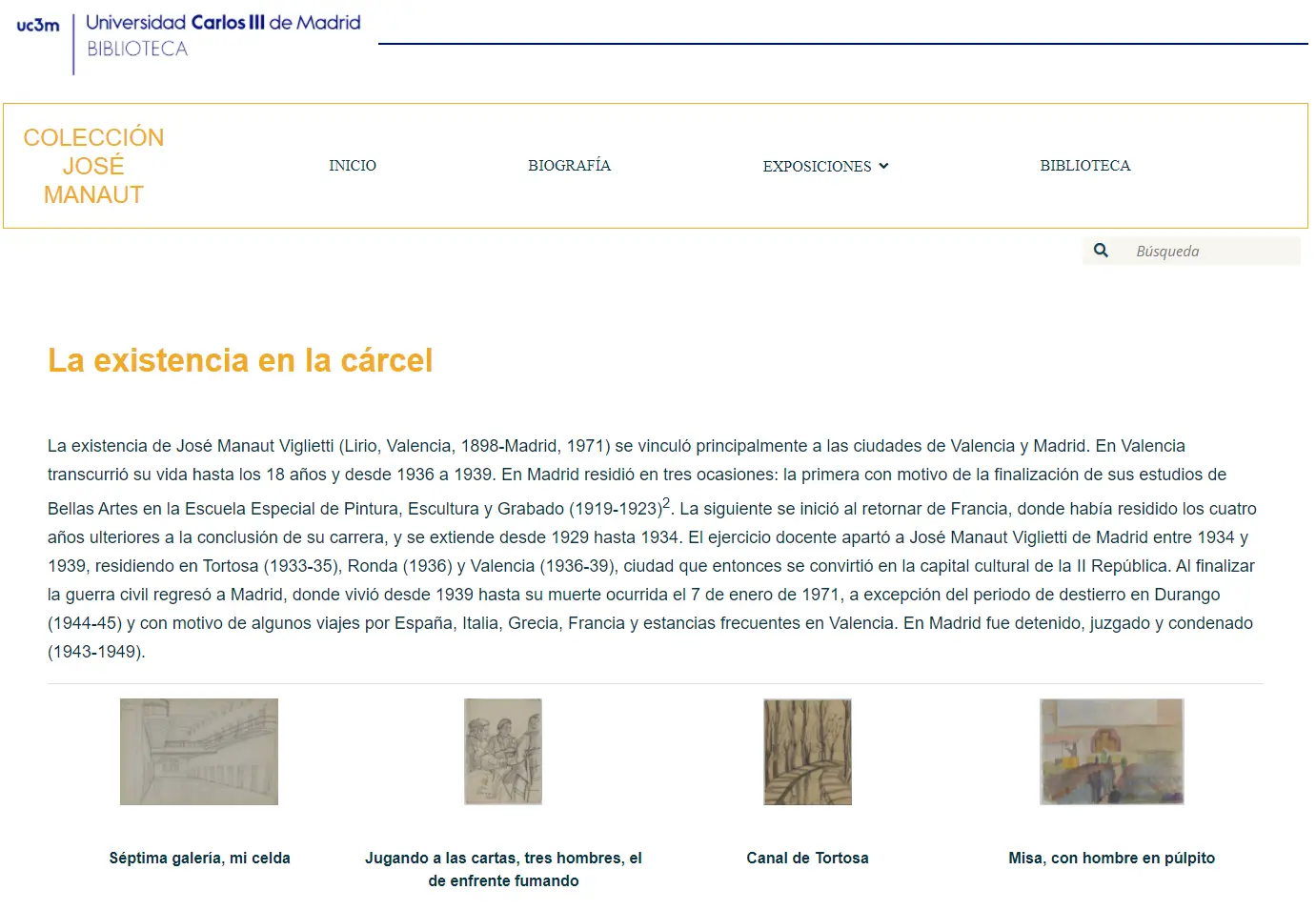Click the search magnifier icon
Image resolution: width=1316 pixels, height=910 pixels.
[x=1101, y=251]
